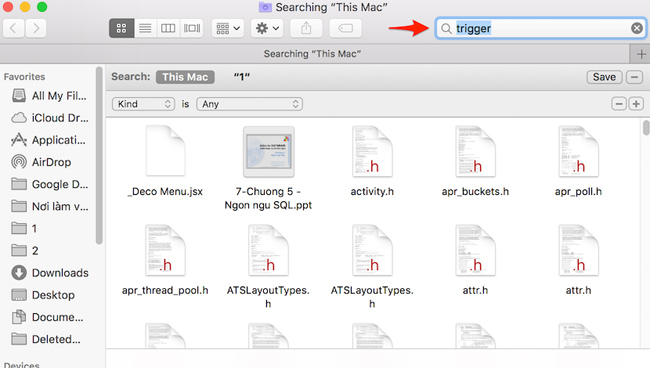This screenshot has width=650, height=368.
Task: Open the item arrangement dropdown
Action: coord(228,28)
